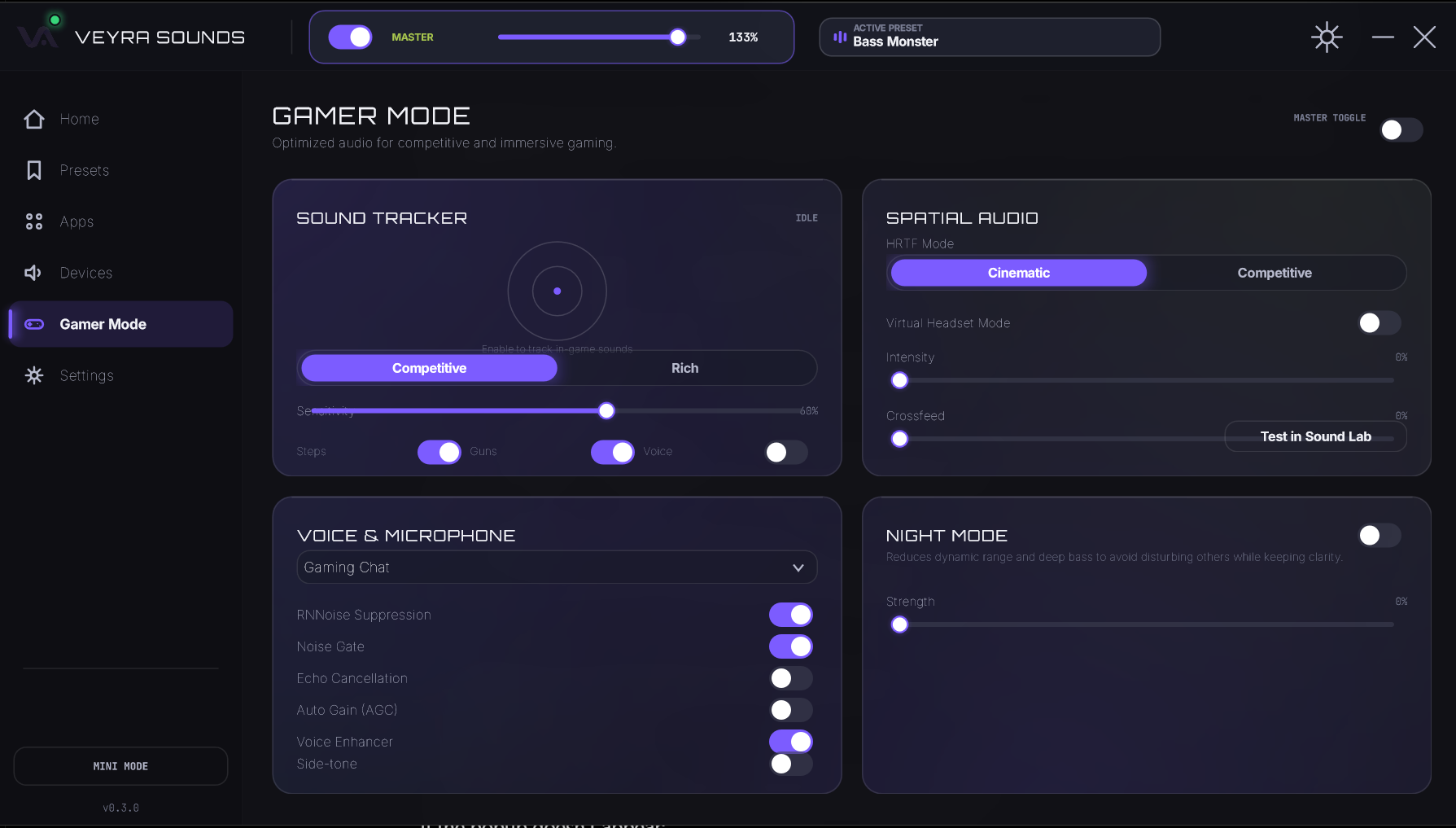Adjust the master volume slider
This screenshot has height=828, width=1456.
(x=599, y=37)
